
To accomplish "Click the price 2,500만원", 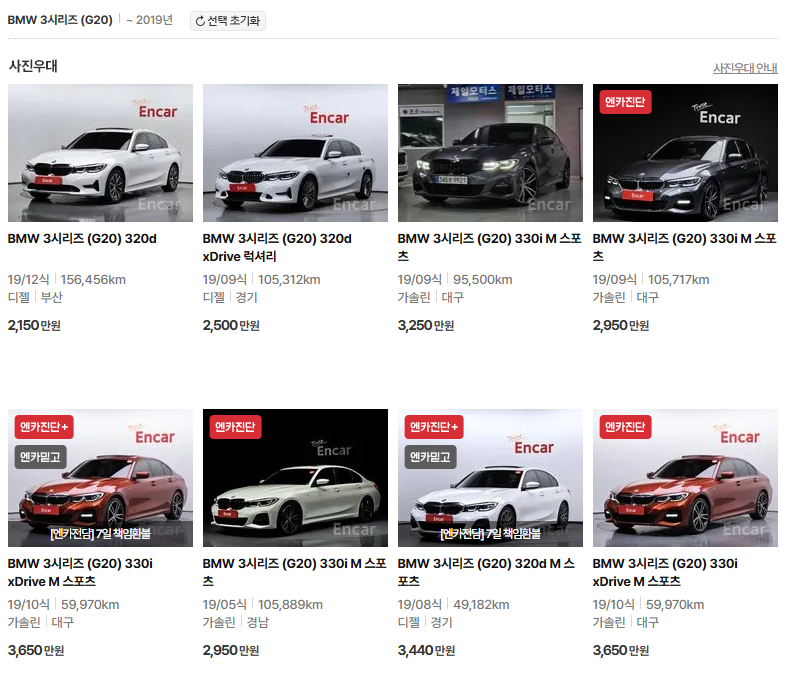I will point(231,326).
